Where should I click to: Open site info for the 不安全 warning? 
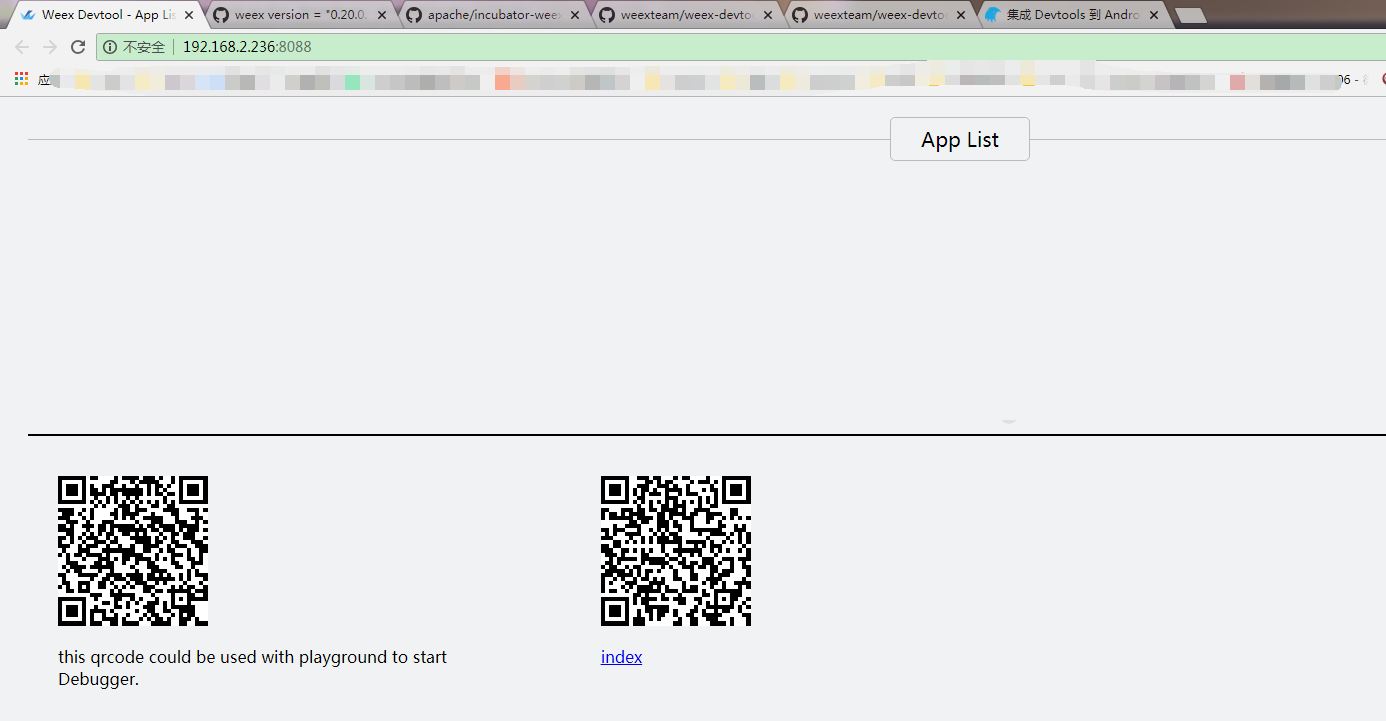(135, 47)
